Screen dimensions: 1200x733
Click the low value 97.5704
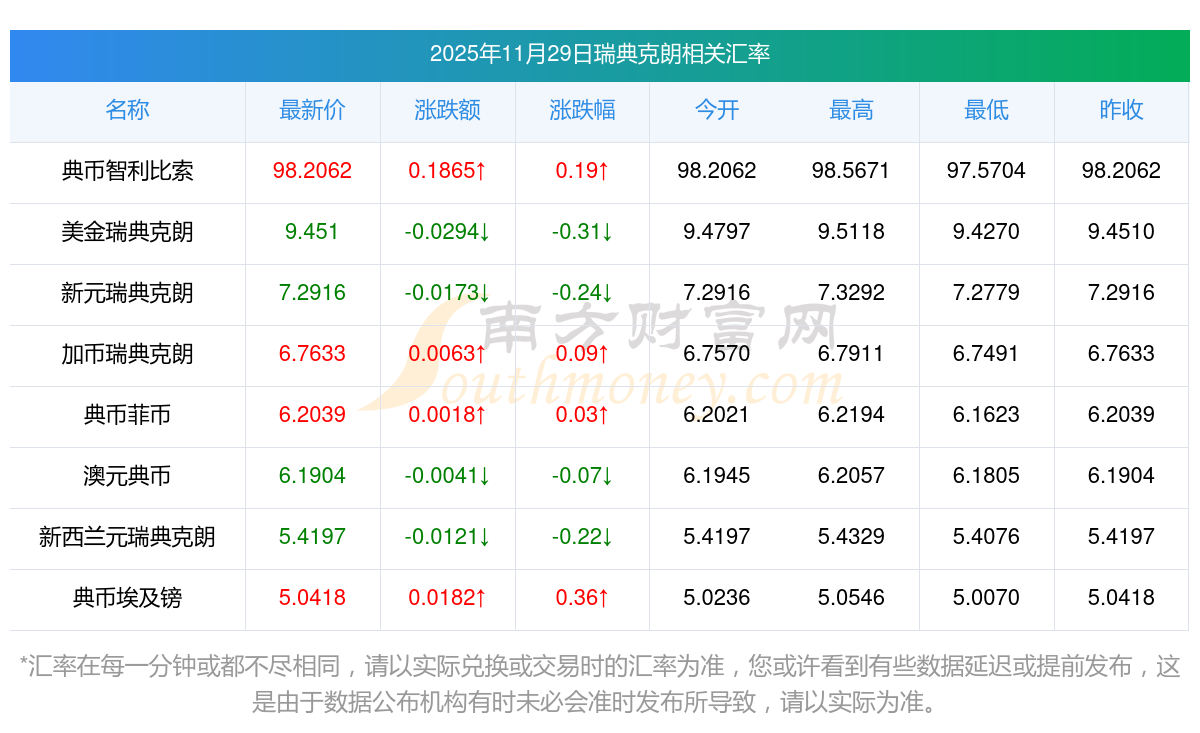tap(986, 171)
